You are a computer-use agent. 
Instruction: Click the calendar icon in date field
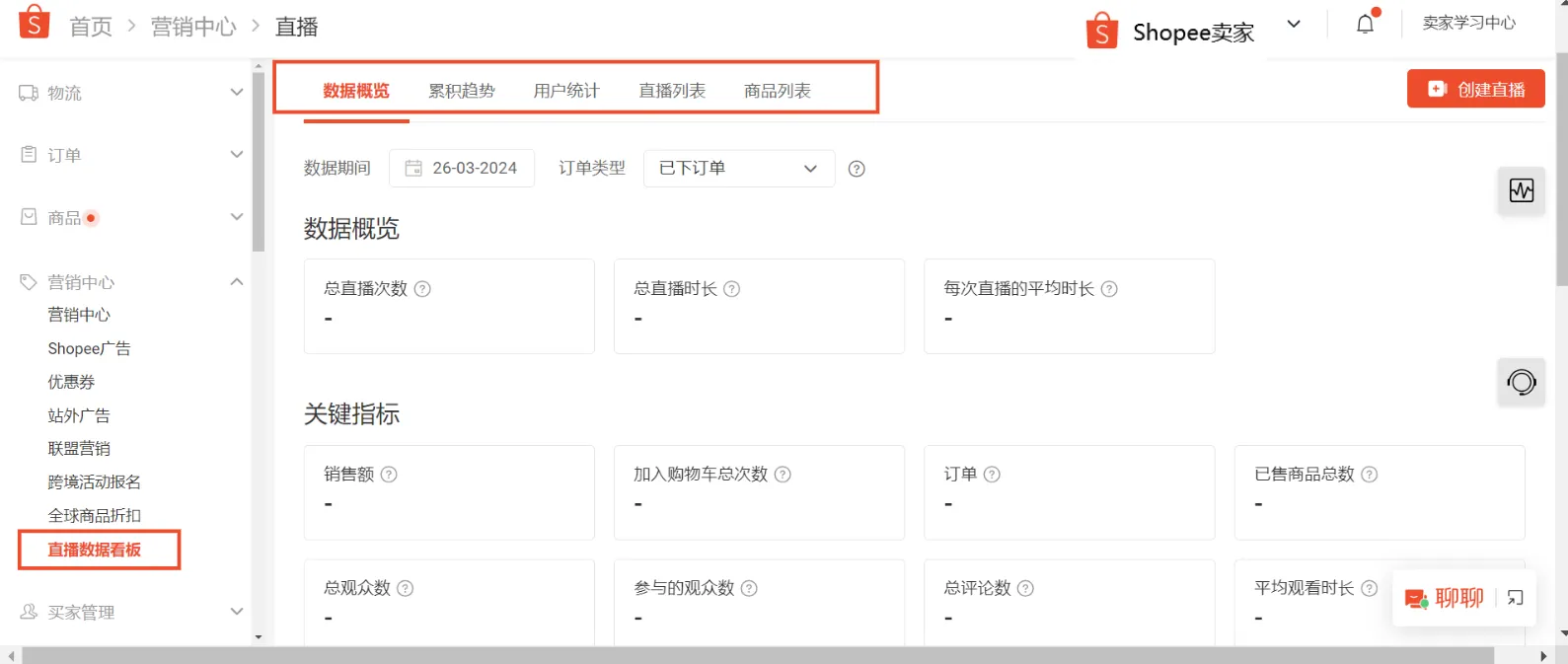click(x=413, y=169)
